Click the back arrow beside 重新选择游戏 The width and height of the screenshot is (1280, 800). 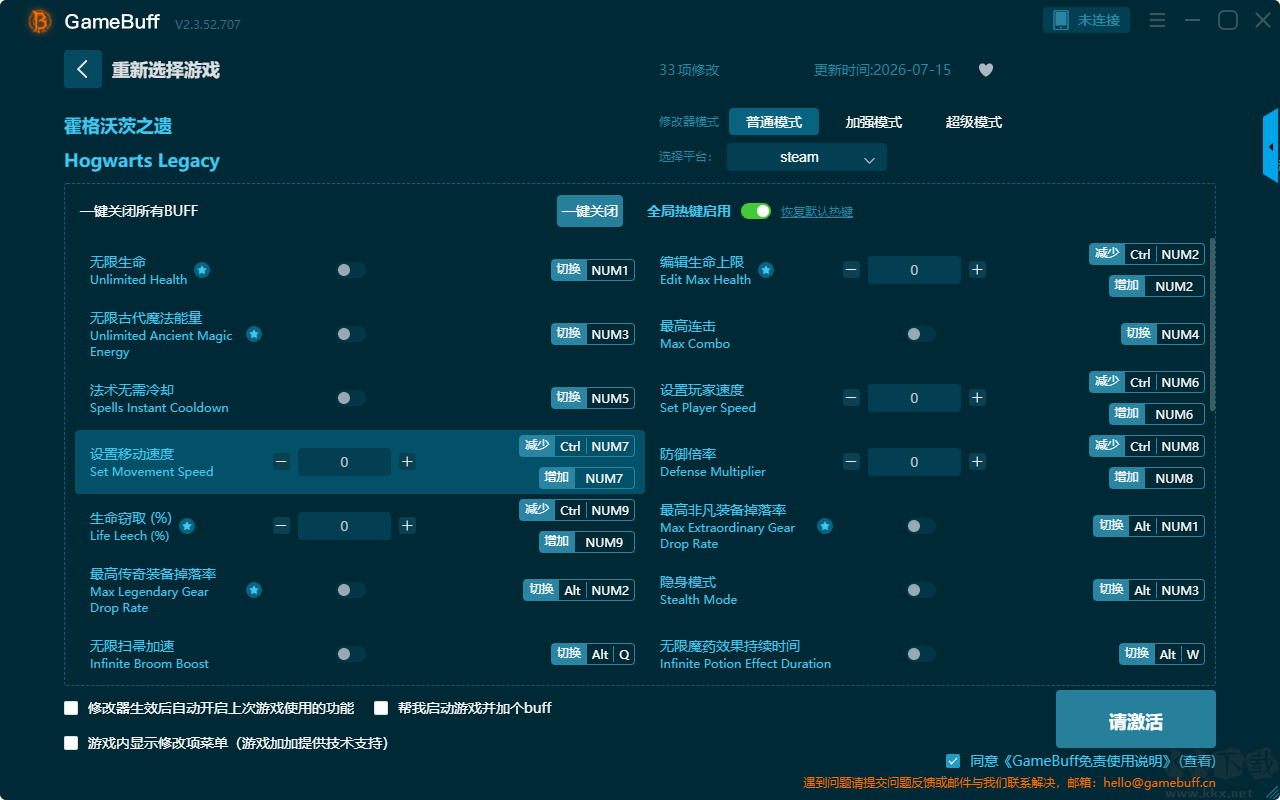(x=83, y=69)
